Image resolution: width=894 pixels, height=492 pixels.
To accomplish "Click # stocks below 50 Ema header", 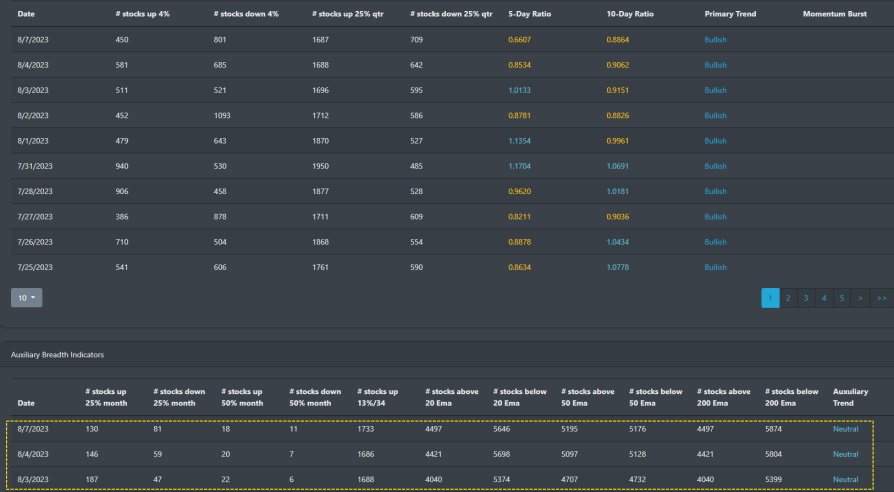I will coord(656,397).
